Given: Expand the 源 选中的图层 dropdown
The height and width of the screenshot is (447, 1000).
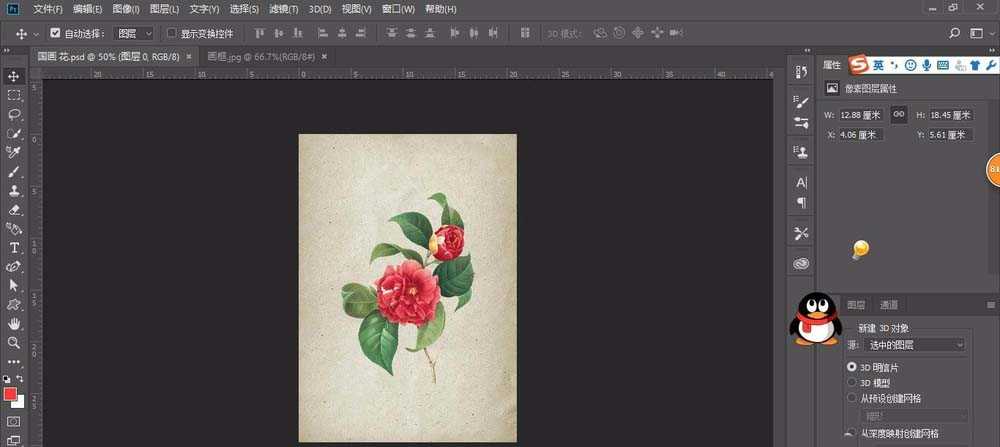Looking at the screenshot, I should click(914, 345).
